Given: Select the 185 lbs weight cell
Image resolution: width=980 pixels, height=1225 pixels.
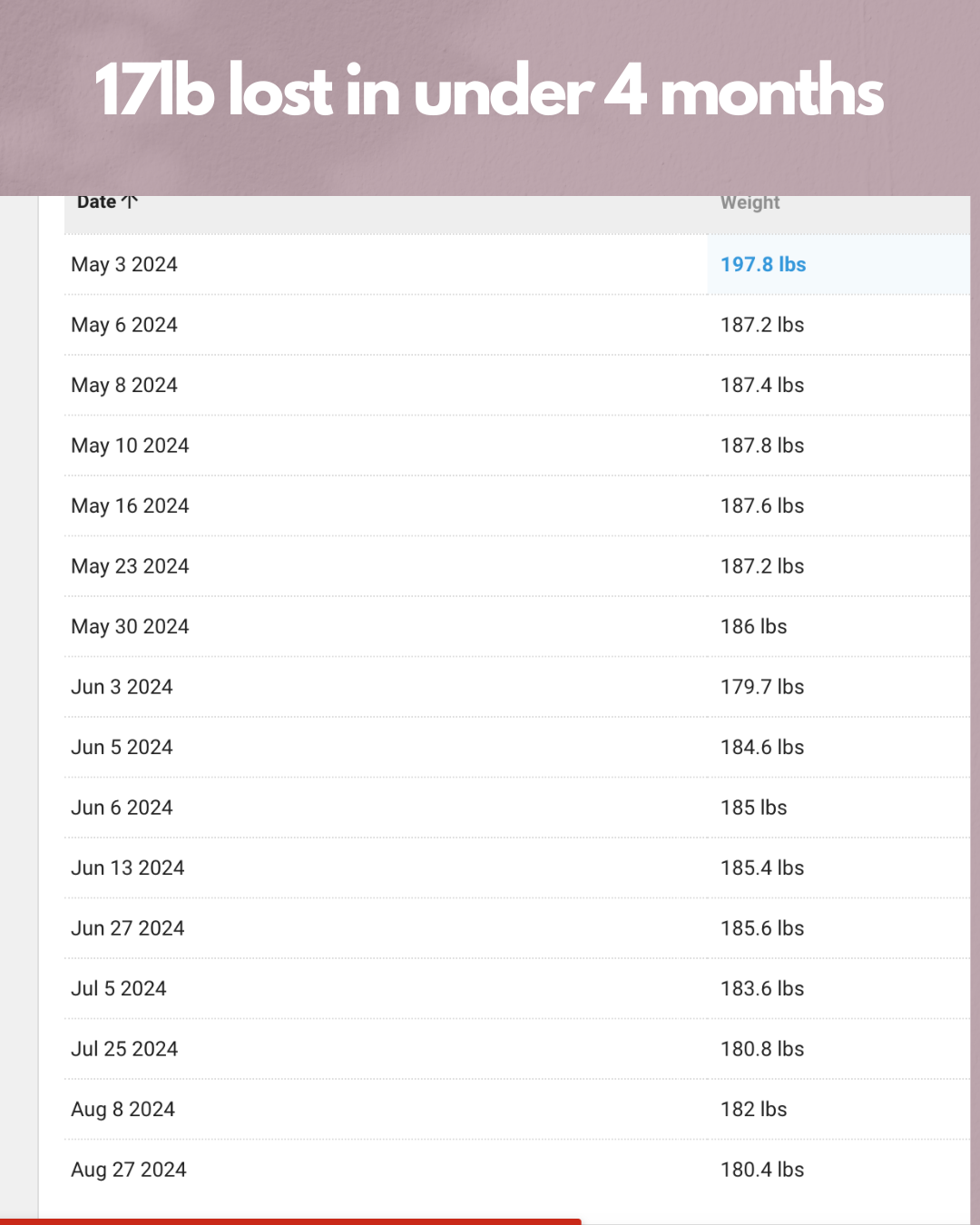Looking at the screenshot, I should click(753, 808).
